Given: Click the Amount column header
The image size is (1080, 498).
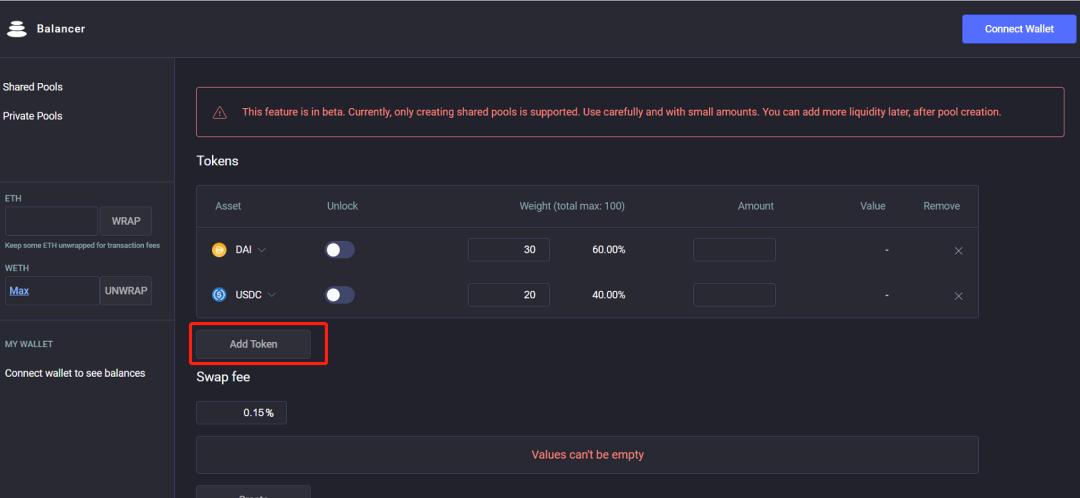Looking at the screenshot, I should [x=756, y=206].
